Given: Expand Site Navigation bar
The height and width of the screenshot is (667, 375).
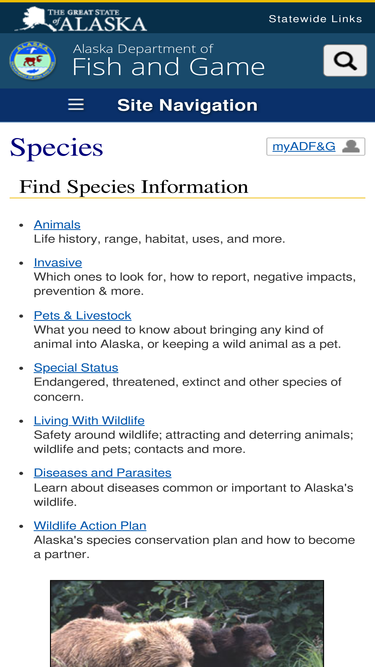Looking at the screenshot, I should (x=188, y=105).
